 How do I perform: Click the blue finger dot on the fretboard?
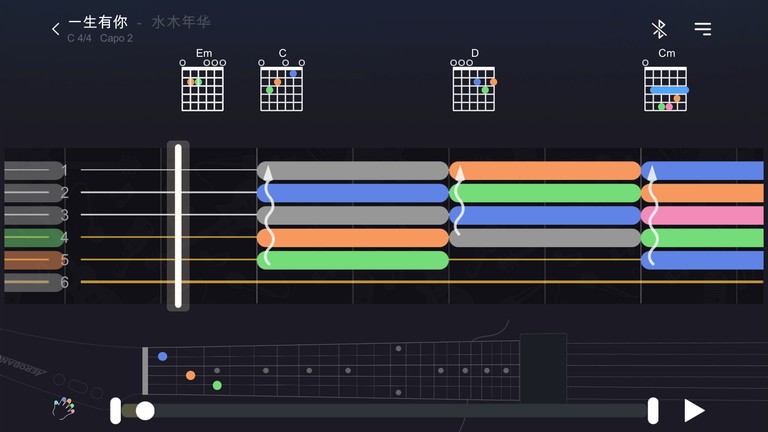(162, 356)
